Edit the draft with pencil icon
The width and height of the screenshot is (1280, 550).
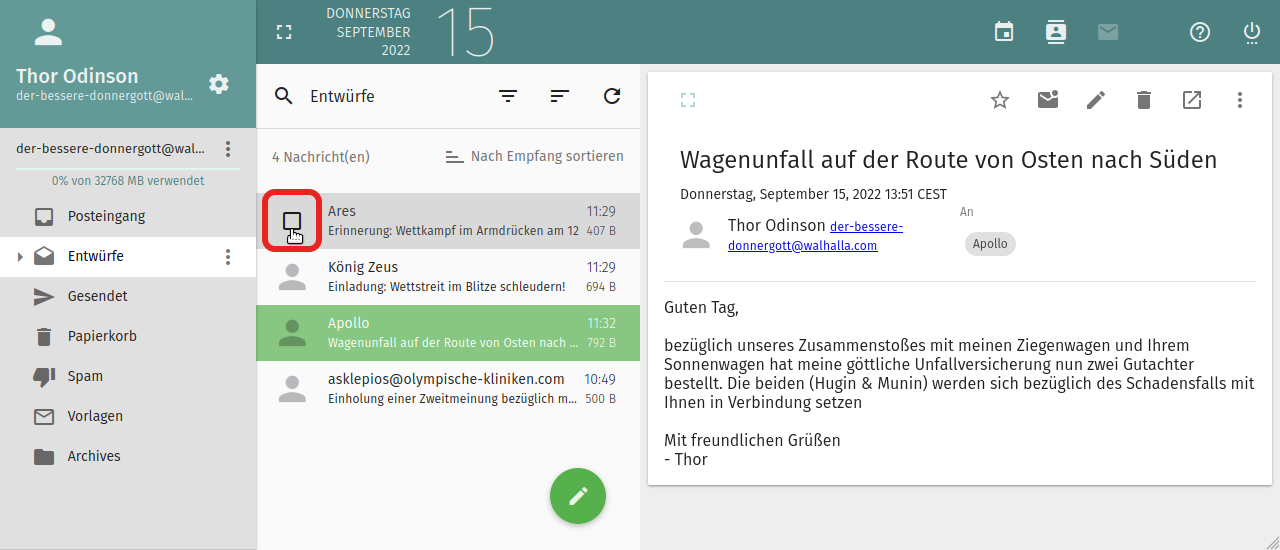tap(1096, 100)
